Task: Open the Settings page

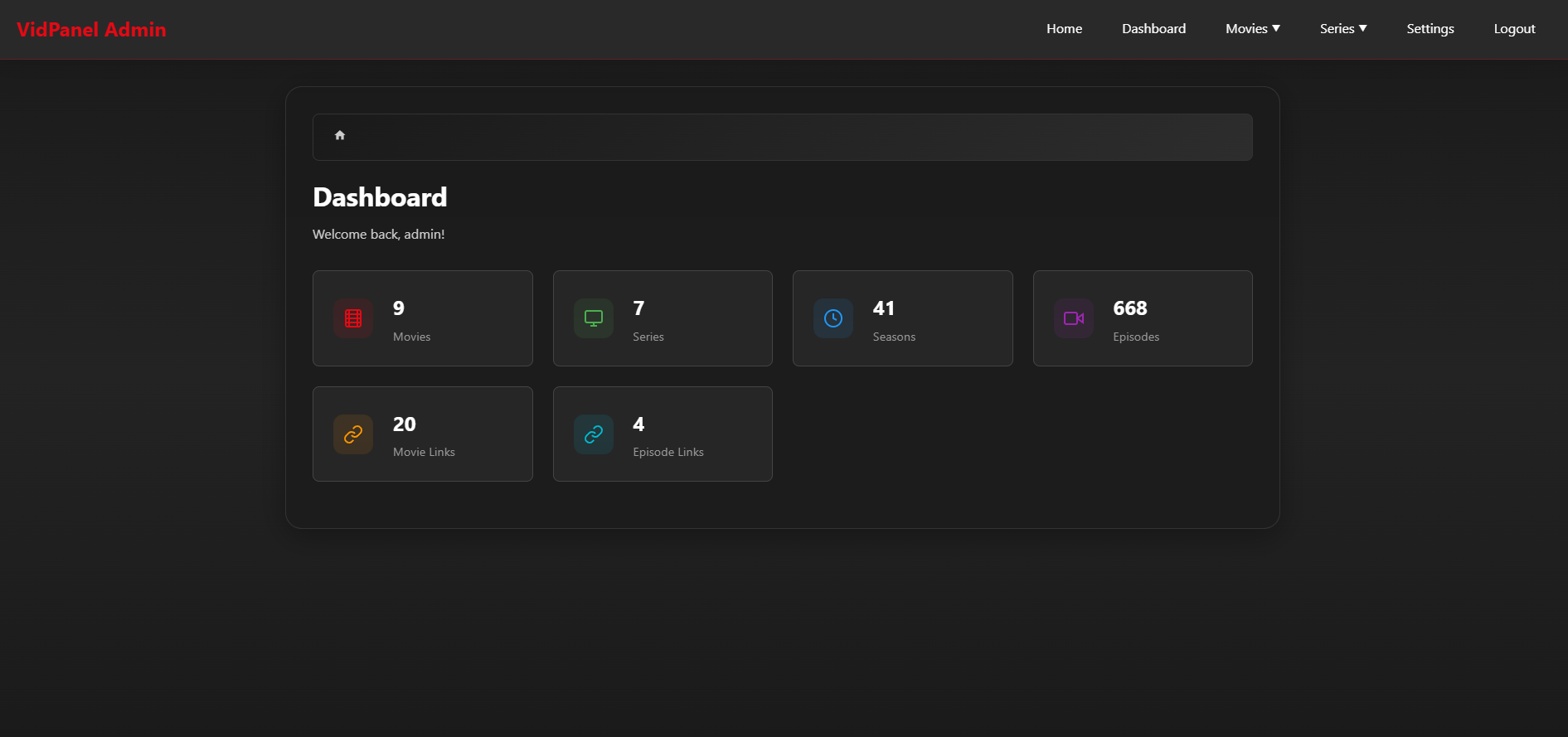Action: (x=1430, y=29)
